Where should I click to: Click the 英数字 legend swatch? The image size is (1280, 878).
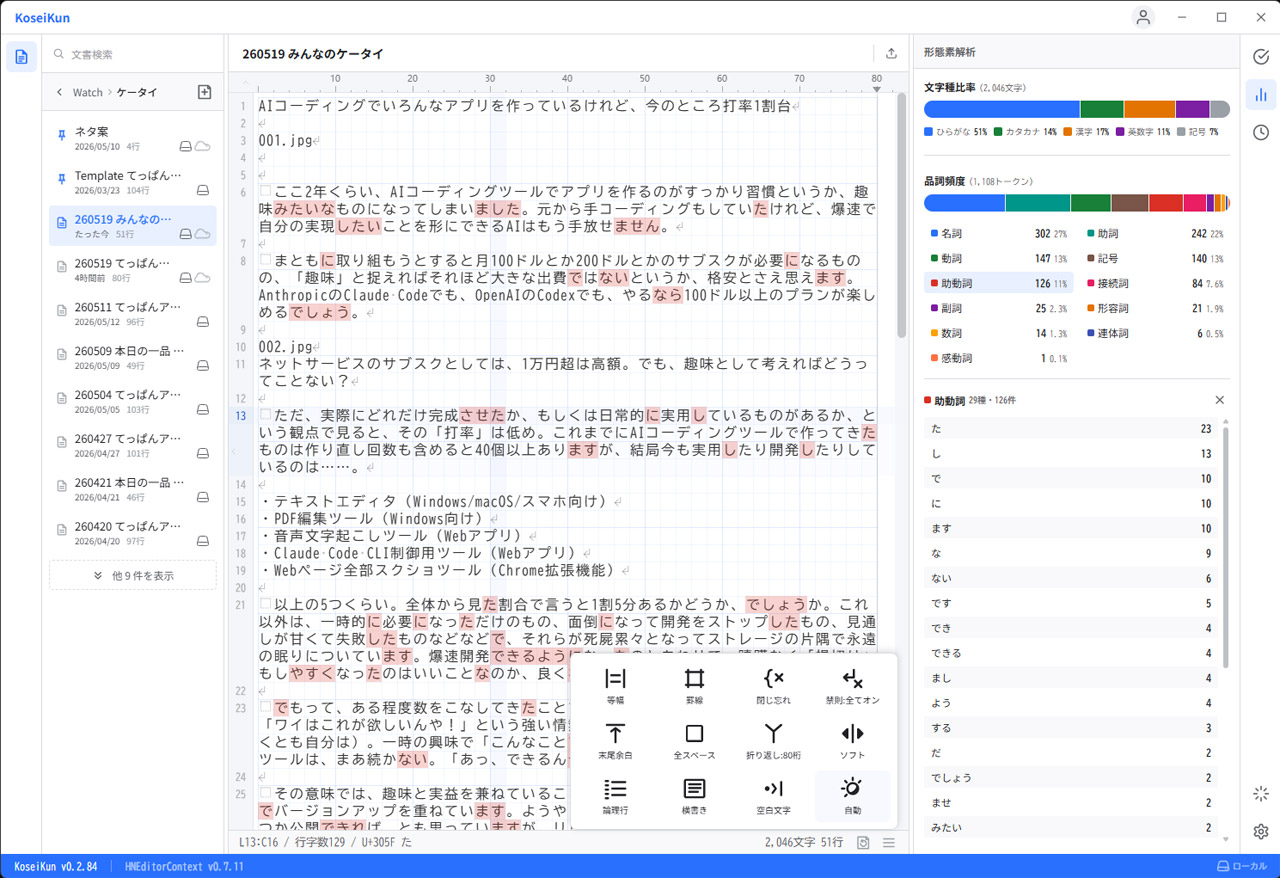pyautogui.click(x=1120, y=132)
